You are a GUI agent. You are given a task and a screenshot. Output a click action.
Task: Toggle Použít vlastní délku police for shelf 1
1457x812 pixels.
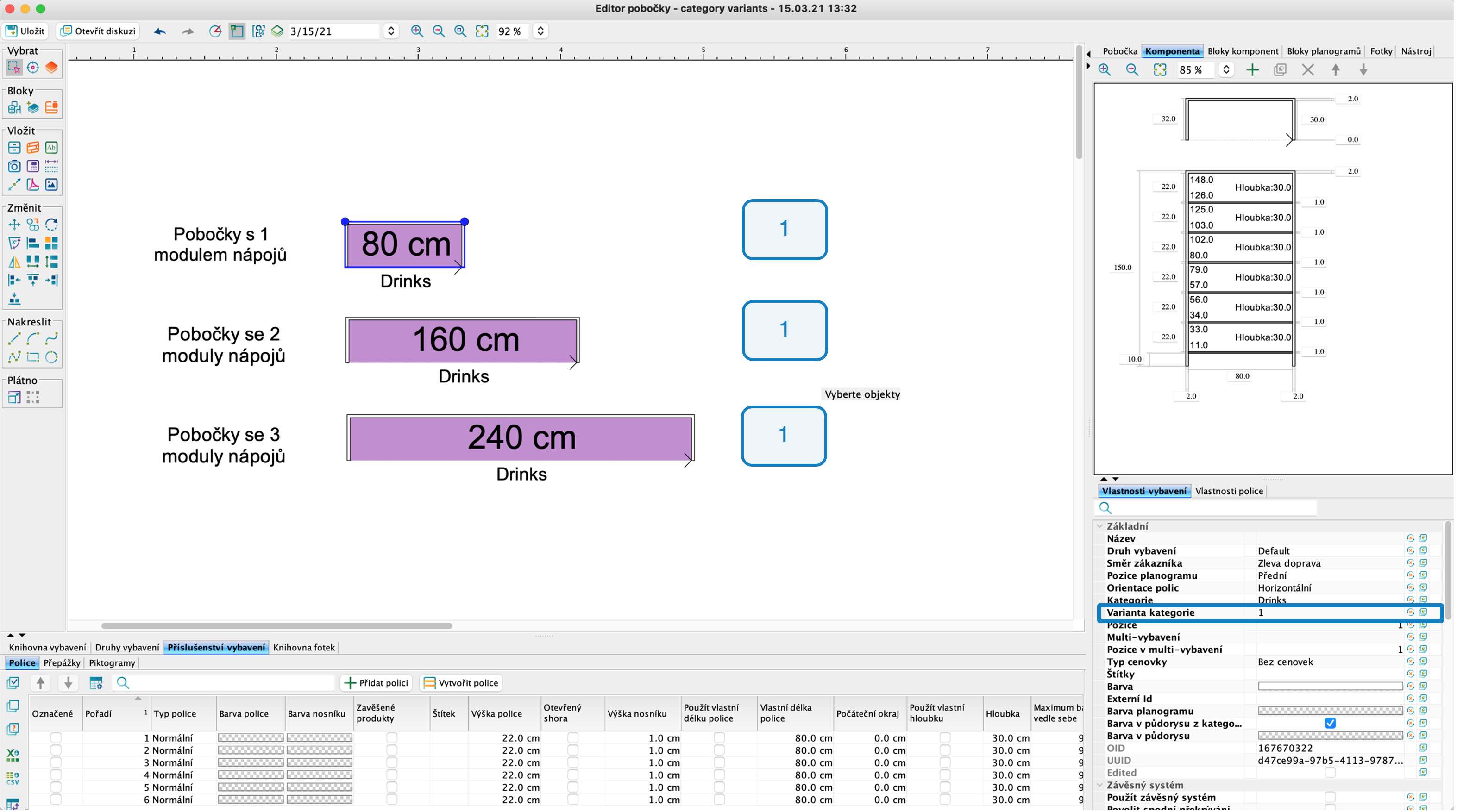pos(719,737)
